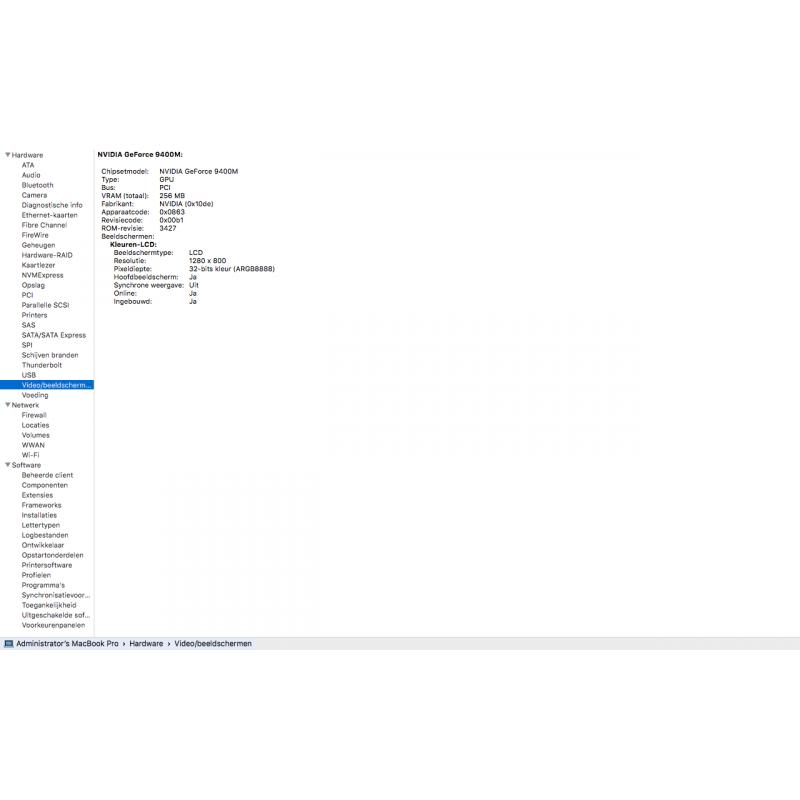Select Opstartonderdelen in the sidebar
Image resolution: width=800 pixels, height=800 pixels.
pyautogui.click(x=53, y=555)
